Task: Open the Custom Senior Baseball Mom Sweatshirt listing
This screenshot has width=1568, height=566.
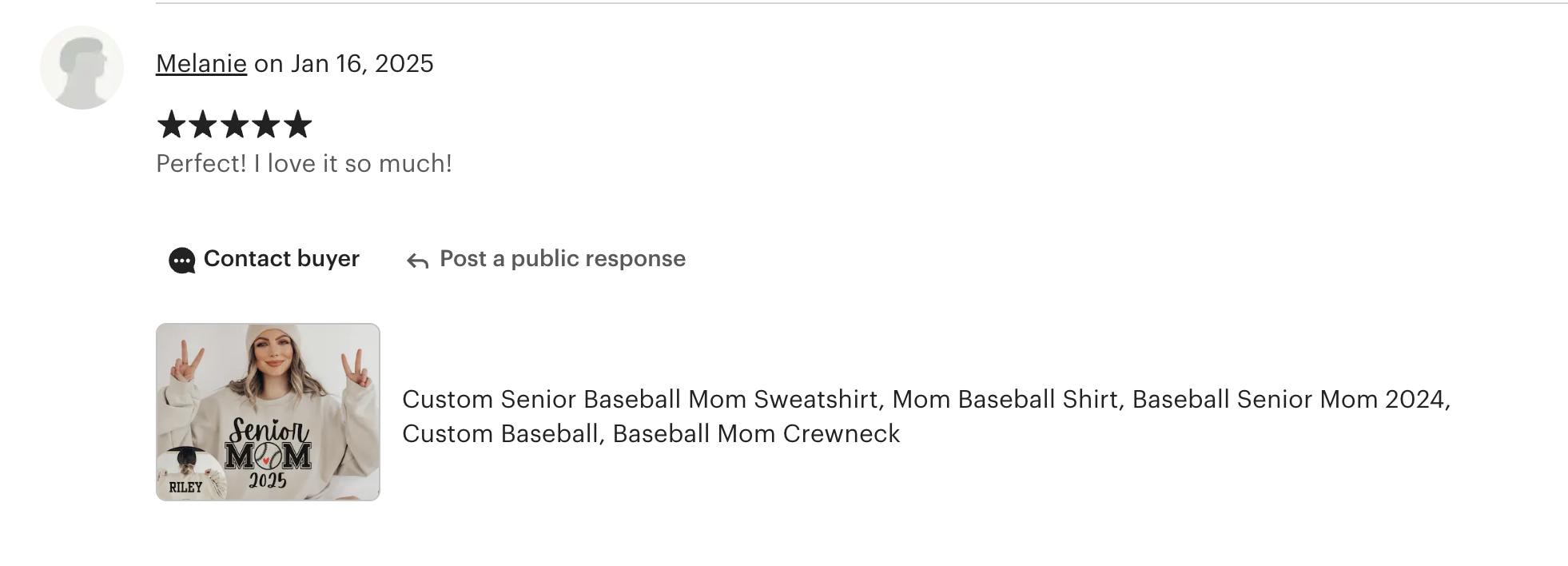Action: point(926,416)
